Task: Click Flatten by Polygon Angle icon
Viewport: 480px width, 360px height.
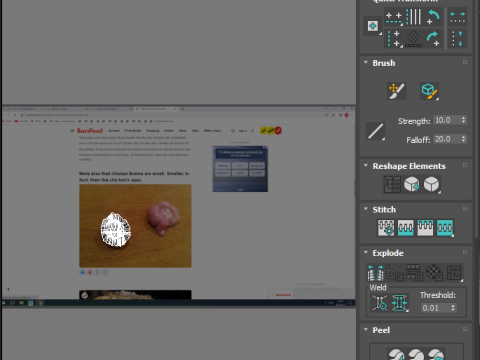Action: pyautogui.click(x=395, y=273)
